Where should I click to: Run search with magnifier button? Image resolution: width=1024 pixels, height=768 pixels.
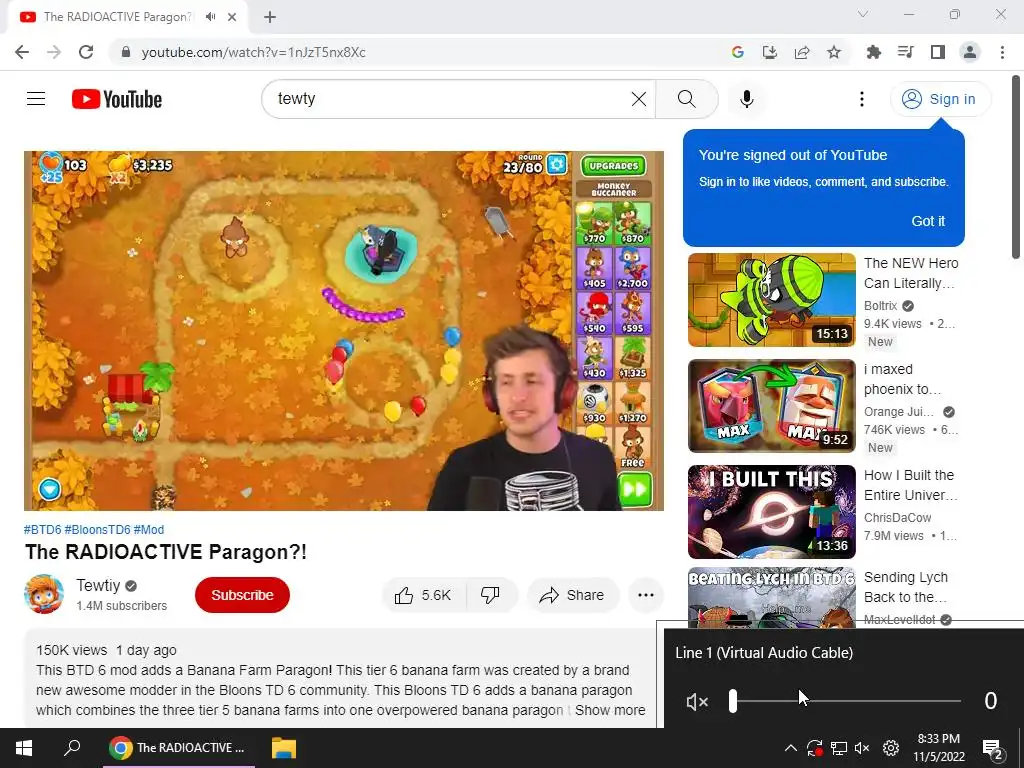pos(686,99)
